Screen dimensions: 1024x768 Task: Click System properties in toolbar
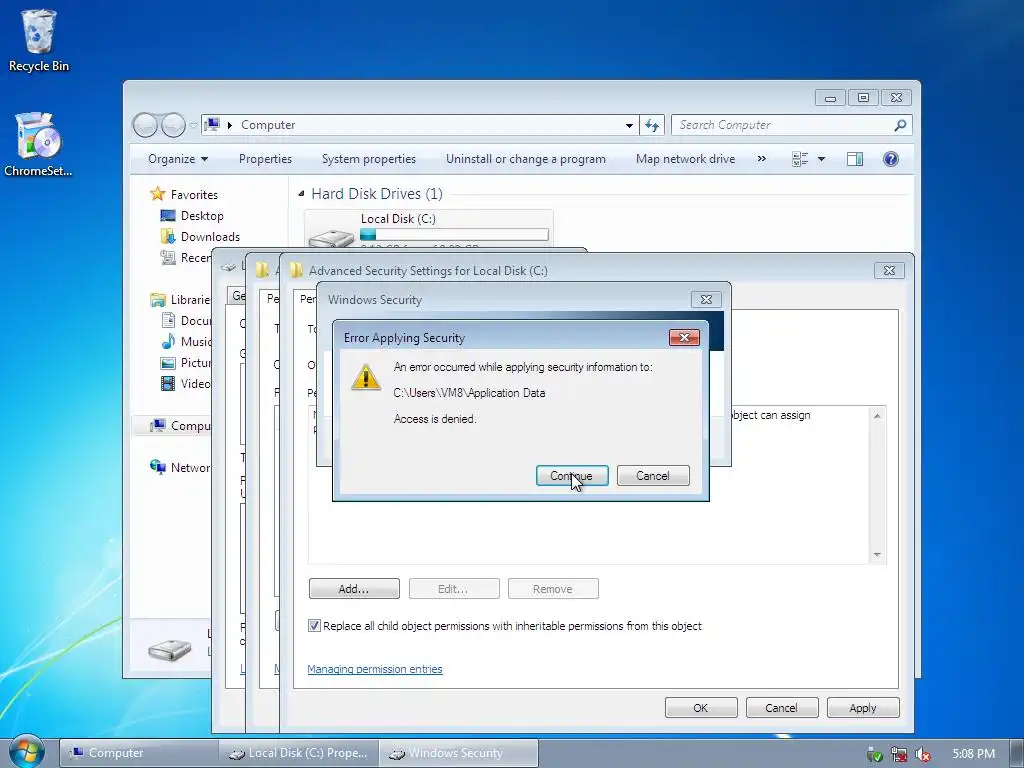(369, 159)
